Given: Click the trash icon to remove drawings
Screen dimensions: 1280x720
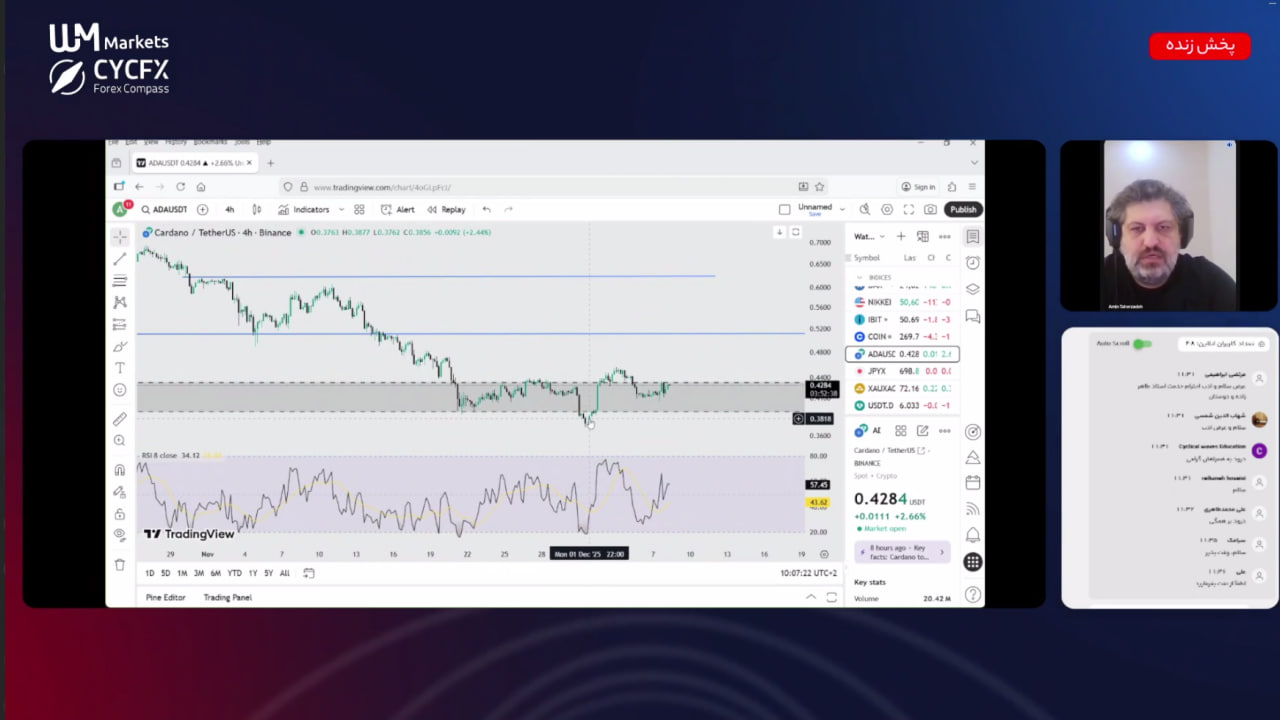Looking at the screenshot, I should coord(120,564).
